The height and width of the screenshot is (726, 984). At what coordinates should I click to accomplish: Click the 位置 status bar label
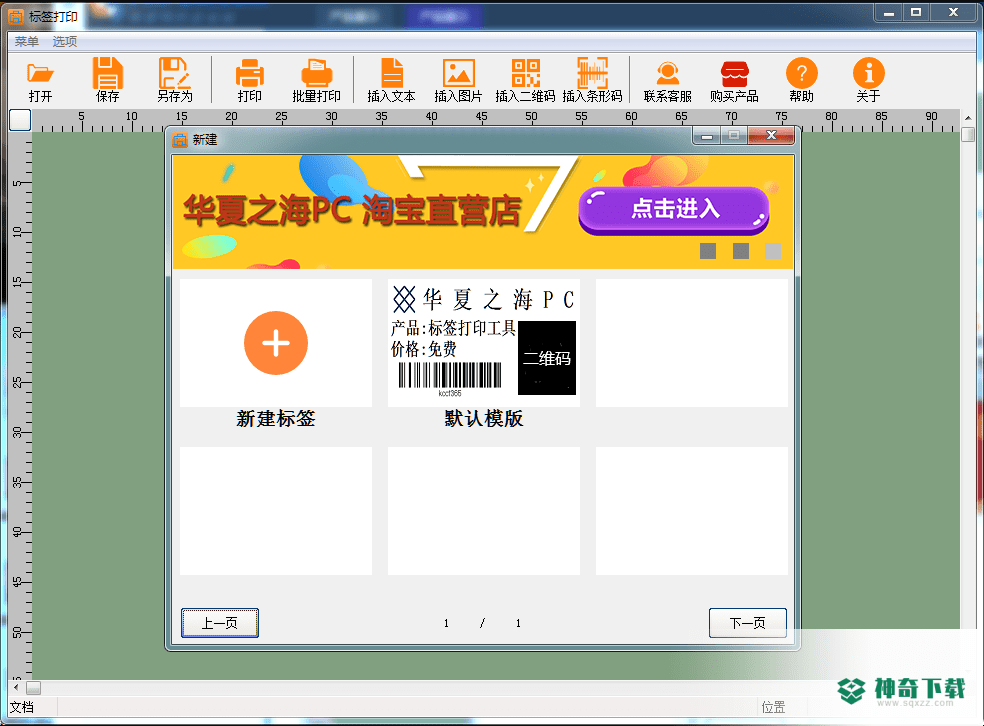[x=773, y=708]
